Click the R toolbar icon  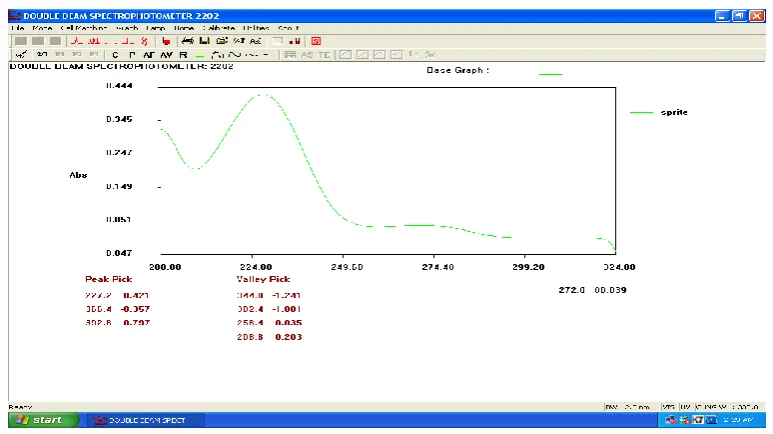point(183,55)
